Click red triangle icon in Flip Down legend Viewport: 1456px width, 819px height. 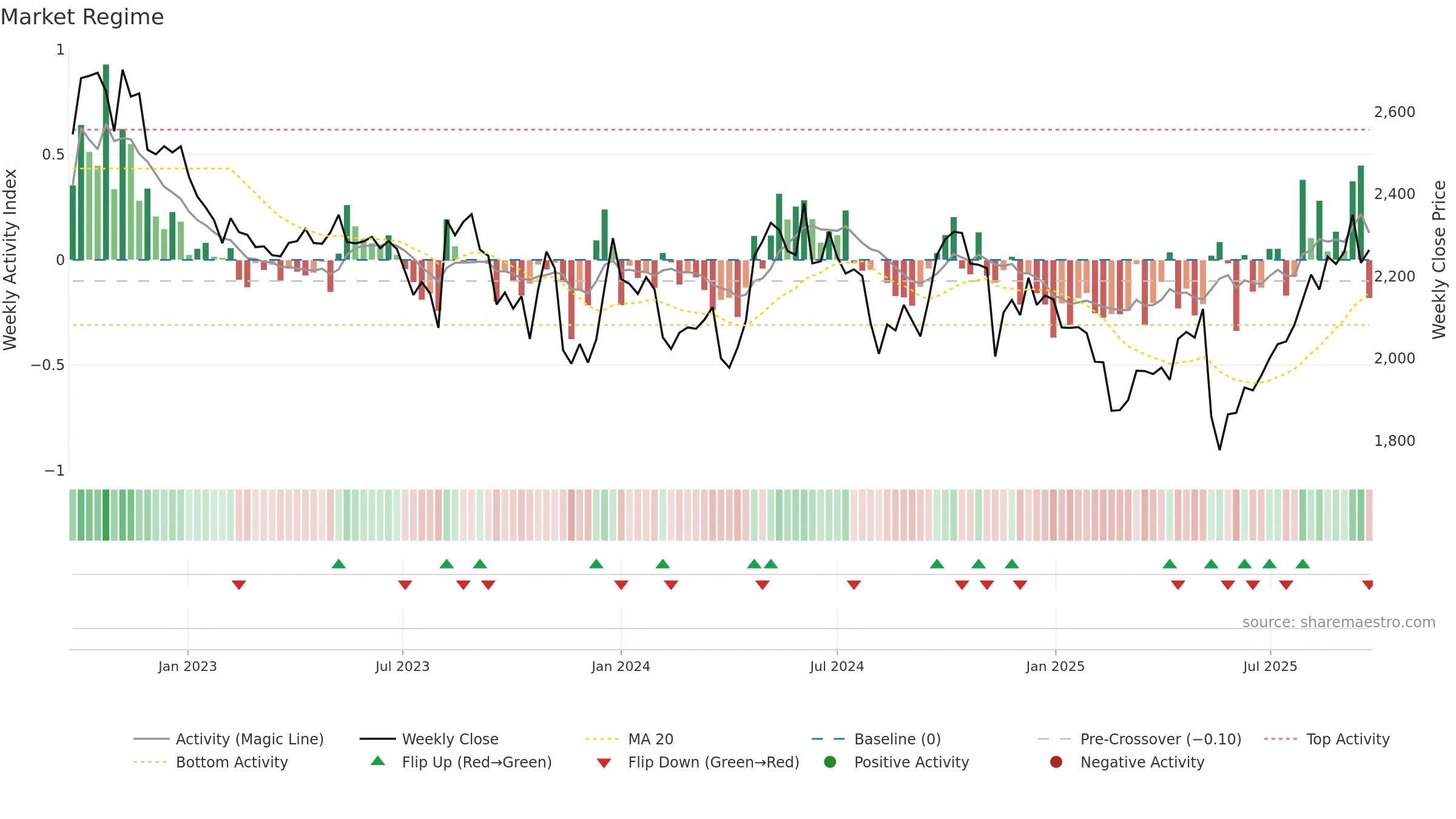(604, 763)
